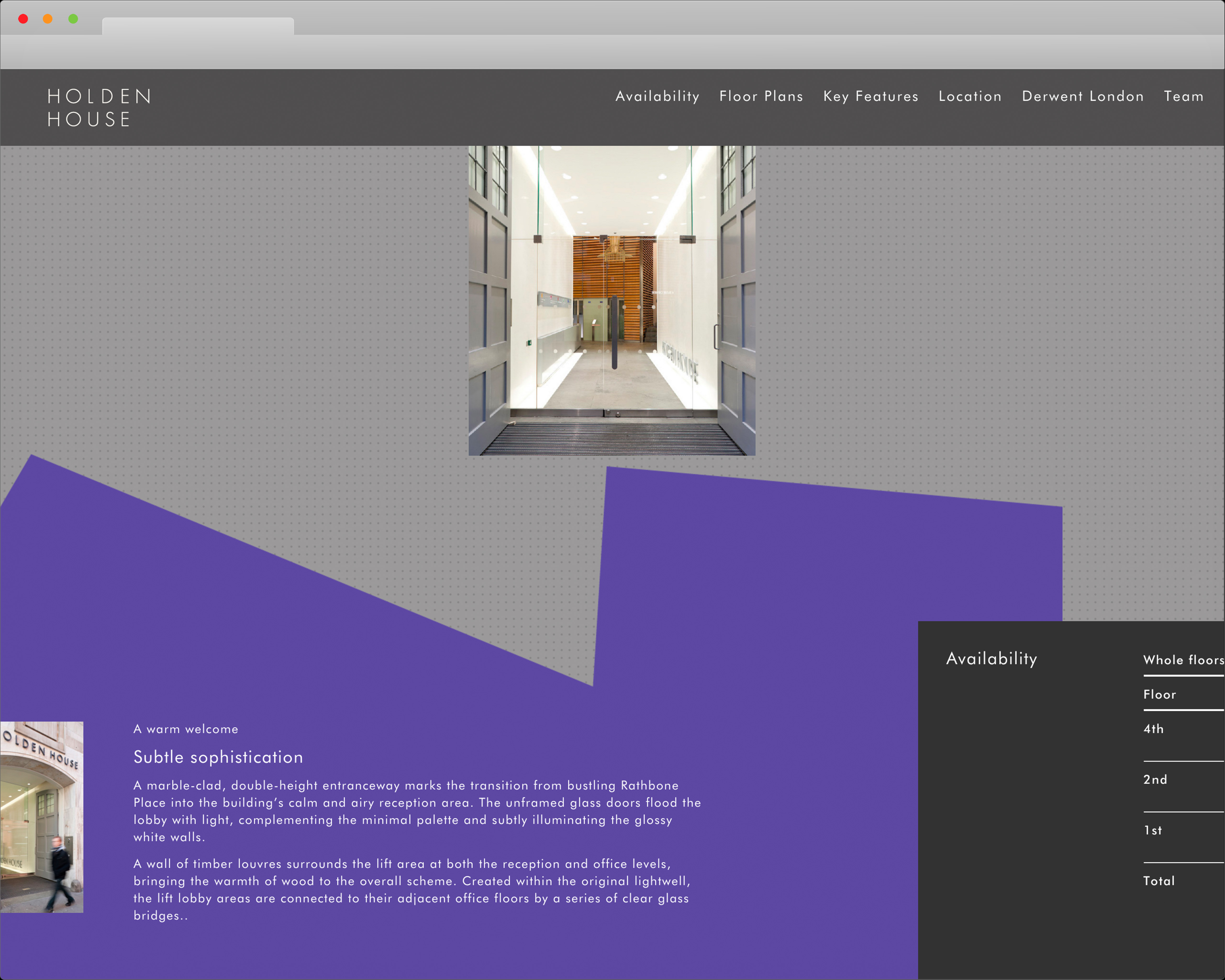
Task: Open the Holden House exterior thumbnail
Action: click(x=41, y=817)
